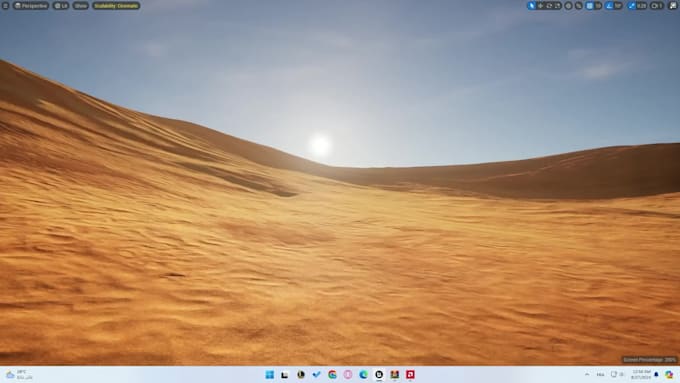Open the round dark icon in the taskbar

point(301,375)
